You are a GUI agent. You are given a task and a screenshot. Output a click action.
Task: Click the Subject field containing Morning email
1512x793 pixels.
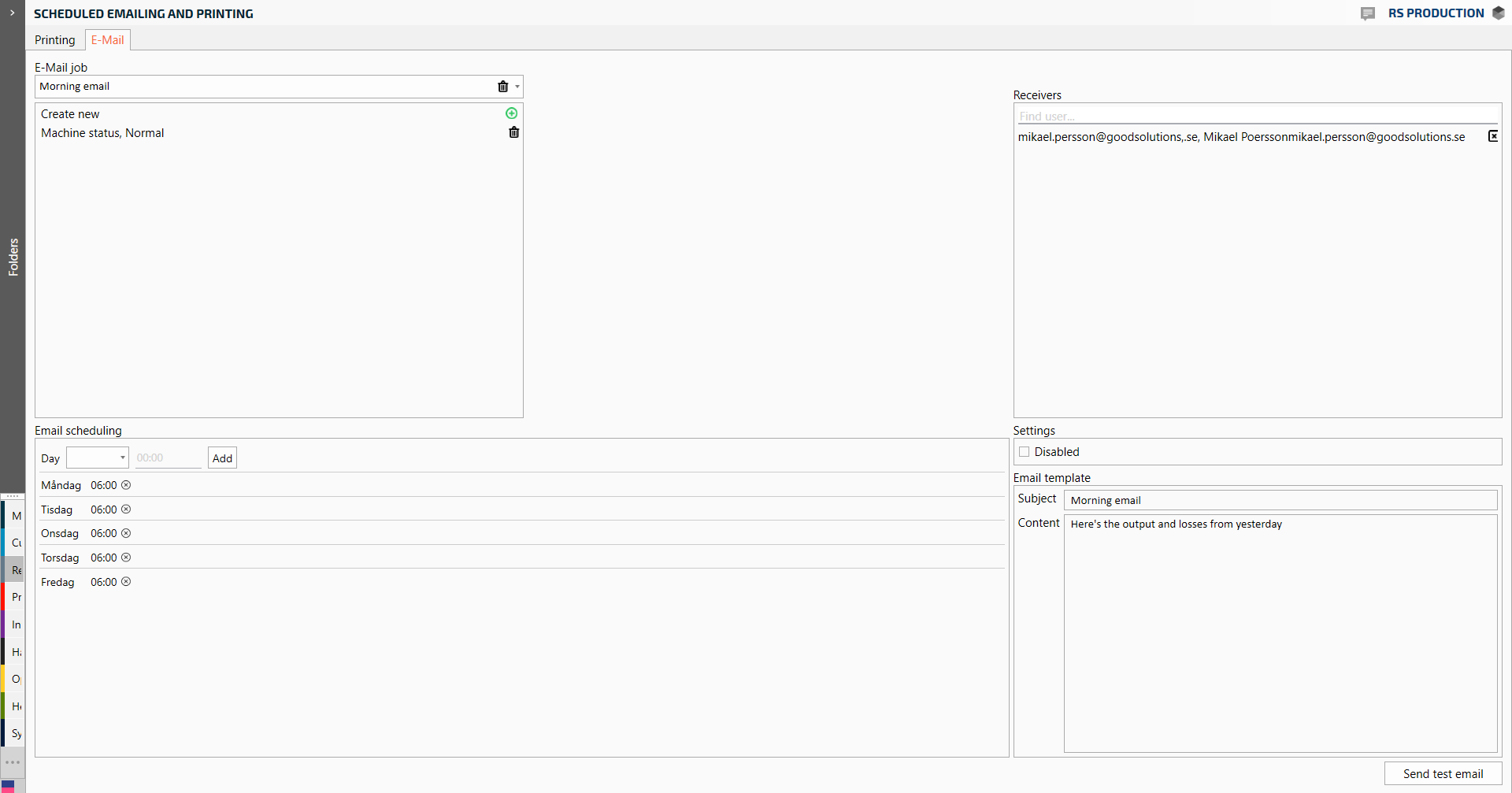pos(1280,500)
